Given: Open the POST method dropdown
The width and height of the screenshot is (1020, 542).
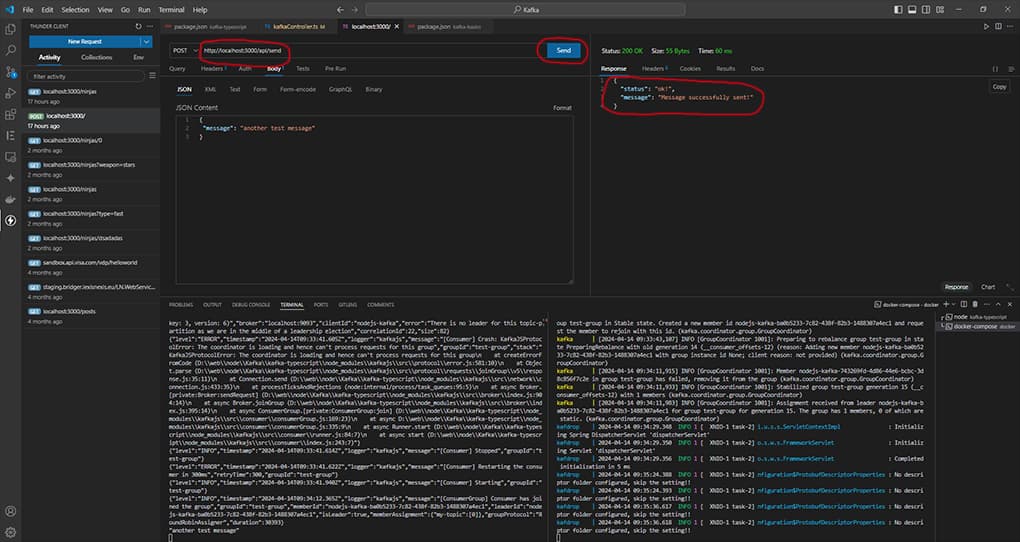Looking at the screenshot, I should 183,50.
